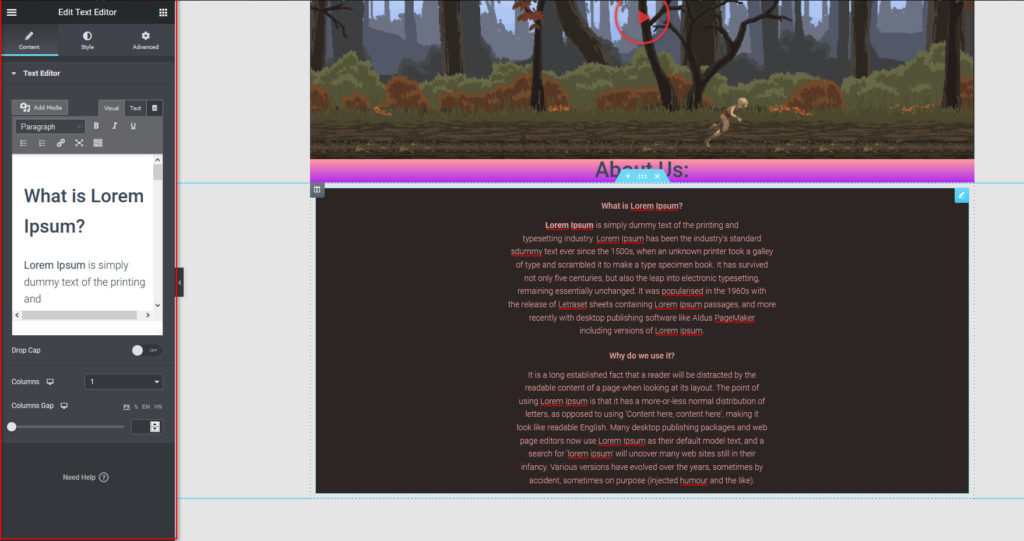Click responsive device icon beside Columns
This screenshot has width=1024, height=541.
click(x=50, y=382)
